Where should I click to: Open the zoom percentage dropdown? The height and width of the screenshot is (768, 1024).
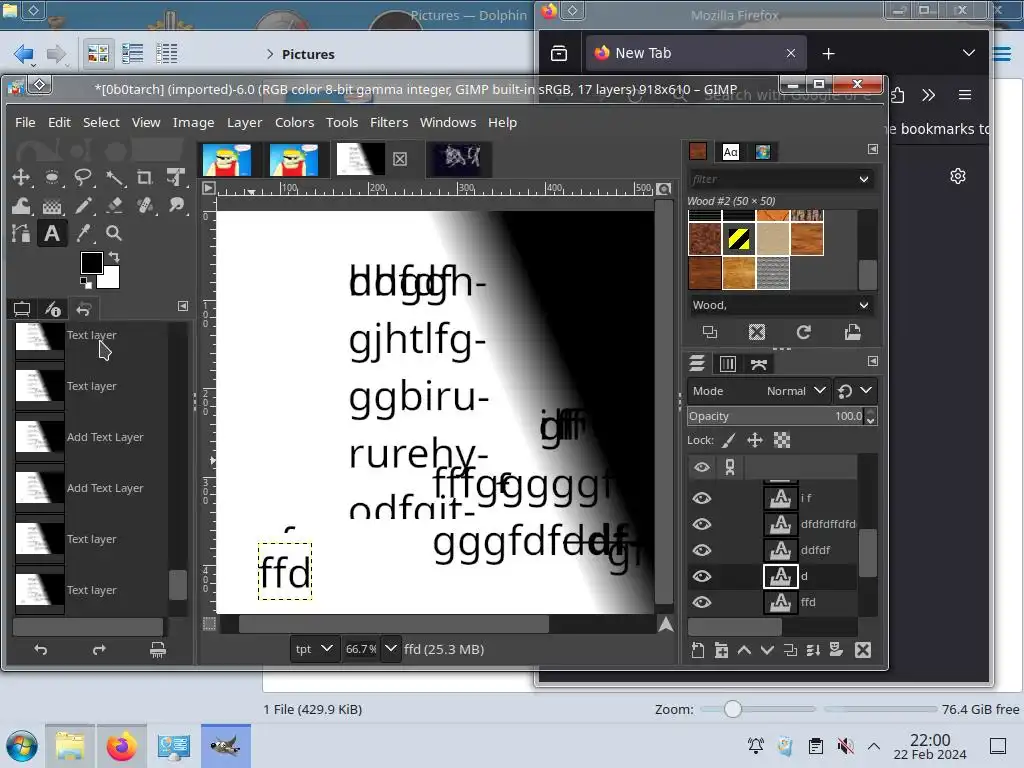tap(391, 649)
